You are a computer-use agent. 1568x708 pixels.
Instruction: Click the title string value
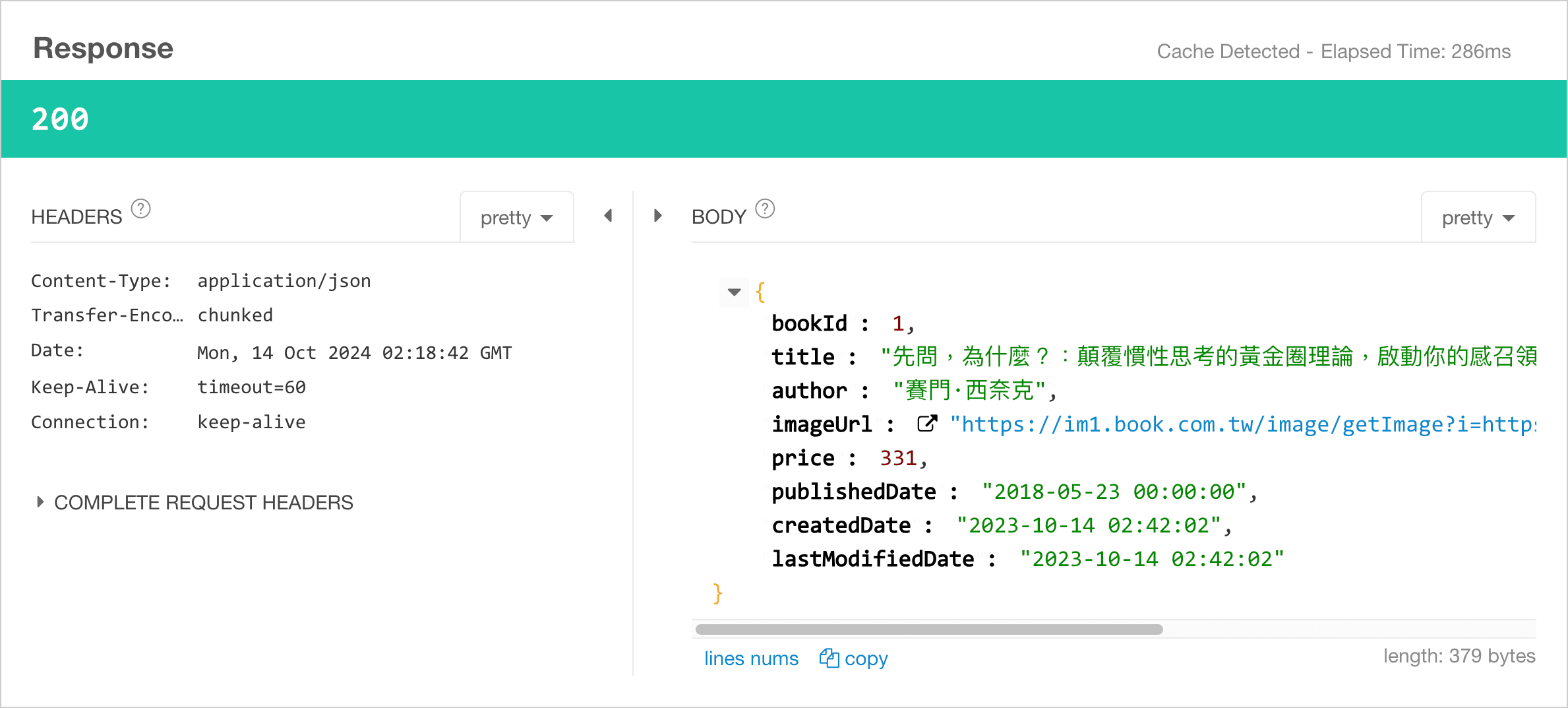(x=1208, y=357)
